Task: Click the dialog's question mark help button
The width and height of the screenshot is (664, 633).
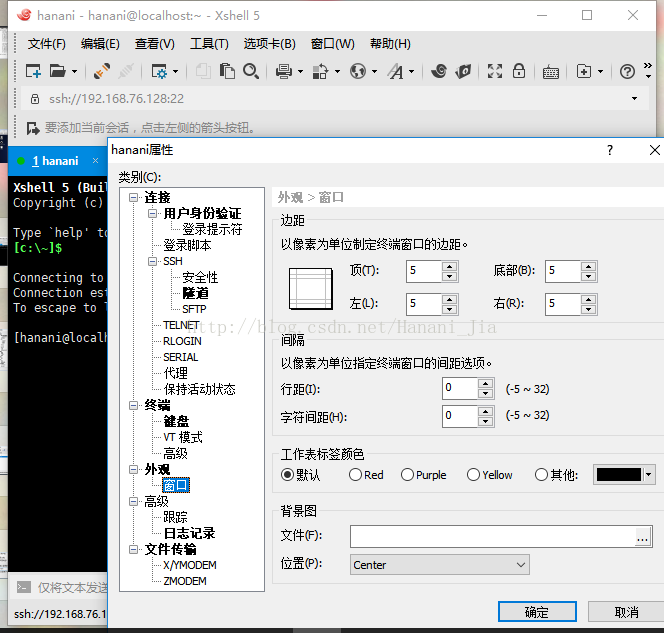Action: point(609,150)
